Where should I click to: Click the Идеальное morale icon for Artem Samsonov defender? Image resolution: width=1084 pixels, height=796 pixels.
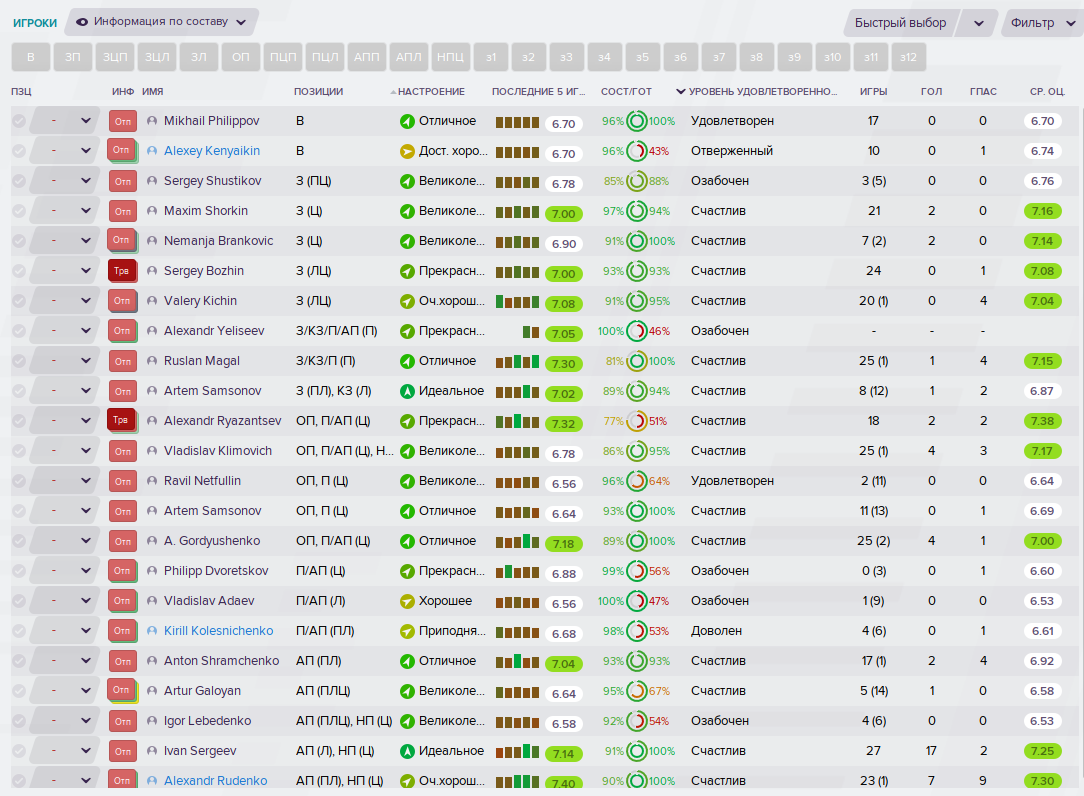click(x=407, y=391)
